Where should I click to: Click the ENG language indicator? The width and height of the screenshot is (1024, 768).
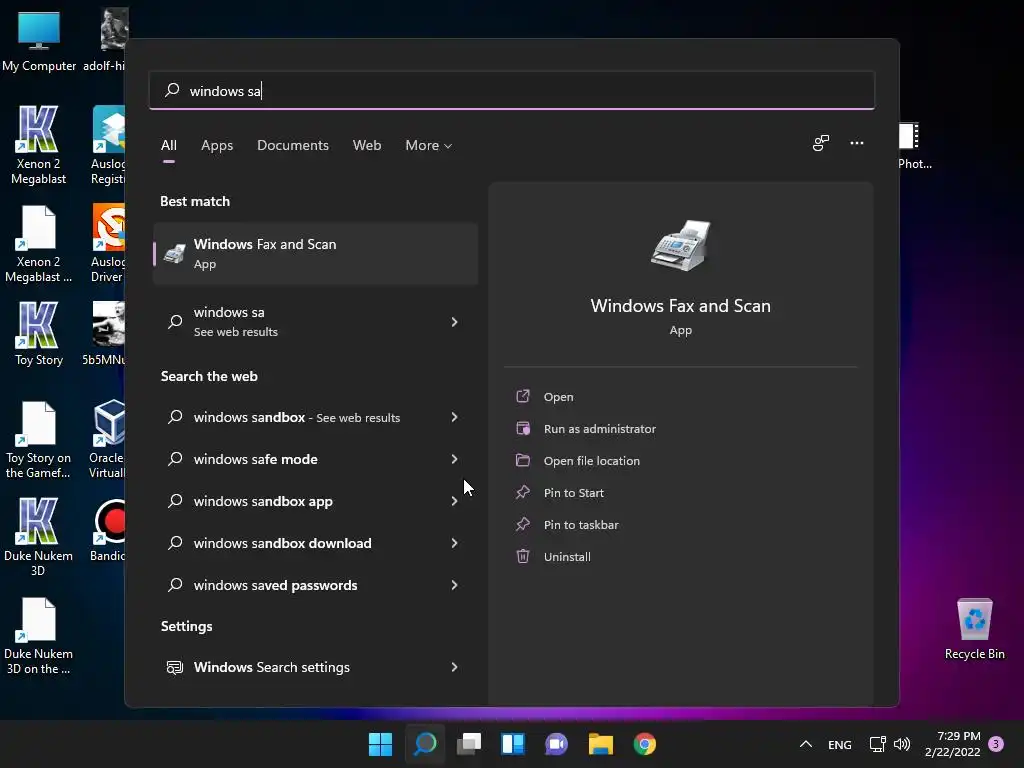coord(840,744)
